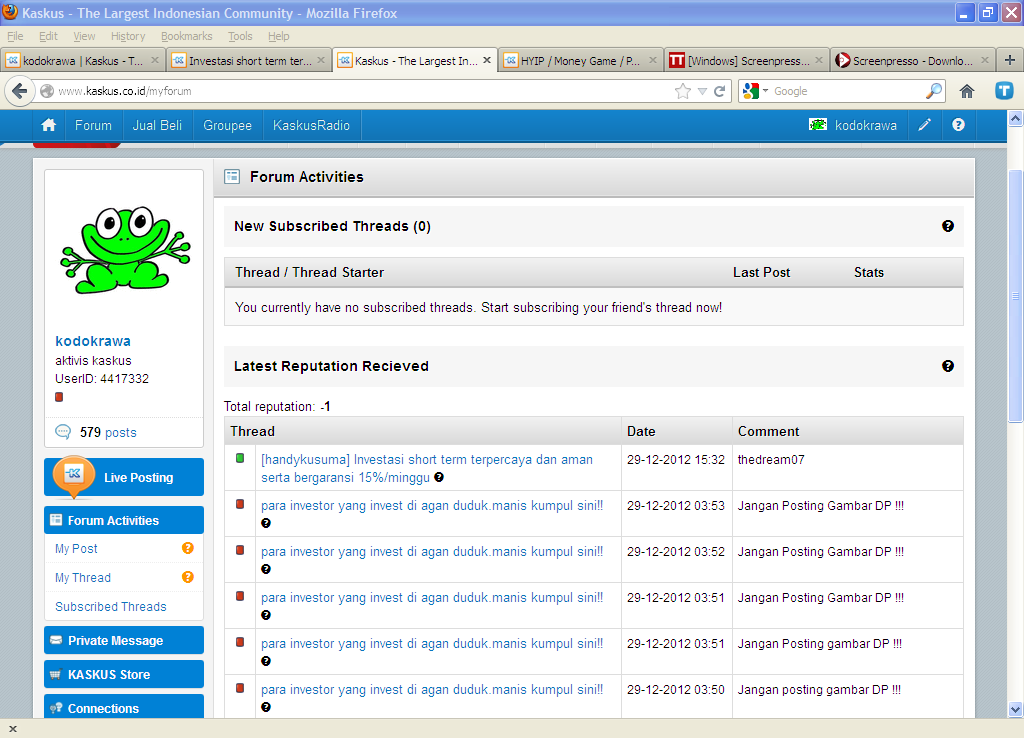The width and height of the screenshot is (1024, 738).
Task: Click the scrollbar down arrow
Action: pos(1015,709)
